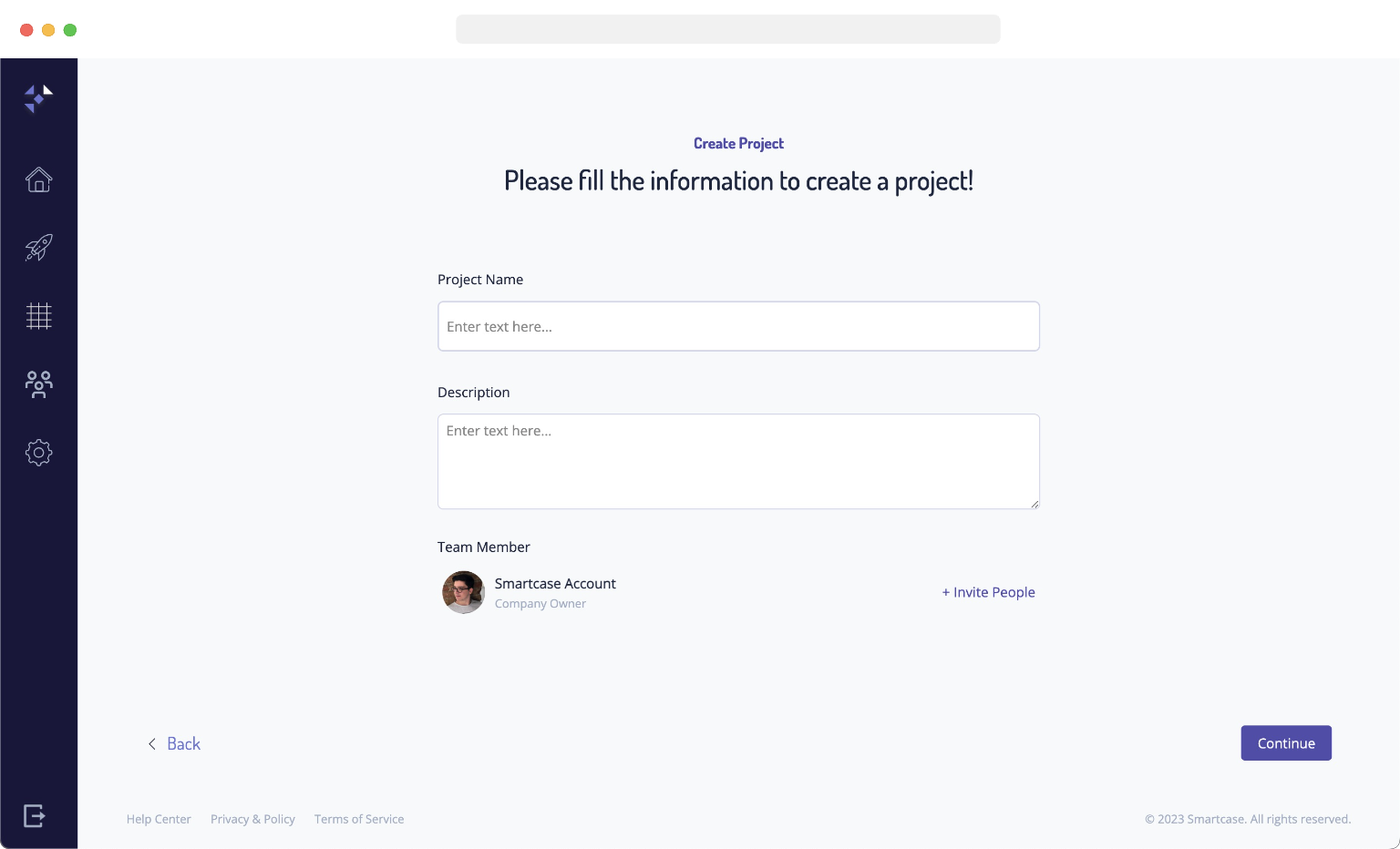Click the browser address bar
This screenshot has height=849, width=1400.
(728, 29)
